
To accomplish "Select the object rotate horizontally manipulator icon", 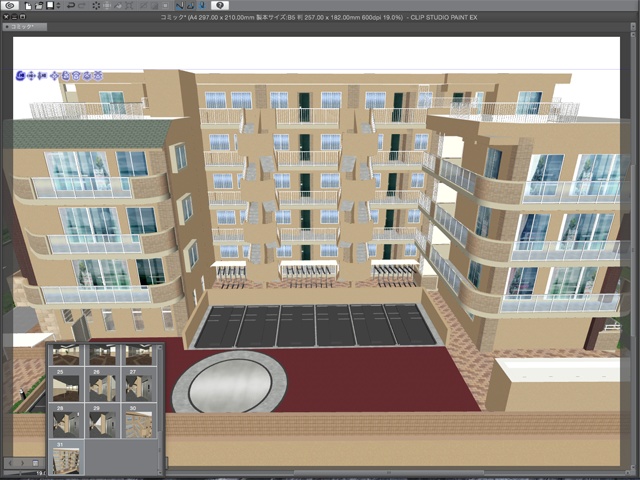I will pyautogui.click(x=76, y=76).
